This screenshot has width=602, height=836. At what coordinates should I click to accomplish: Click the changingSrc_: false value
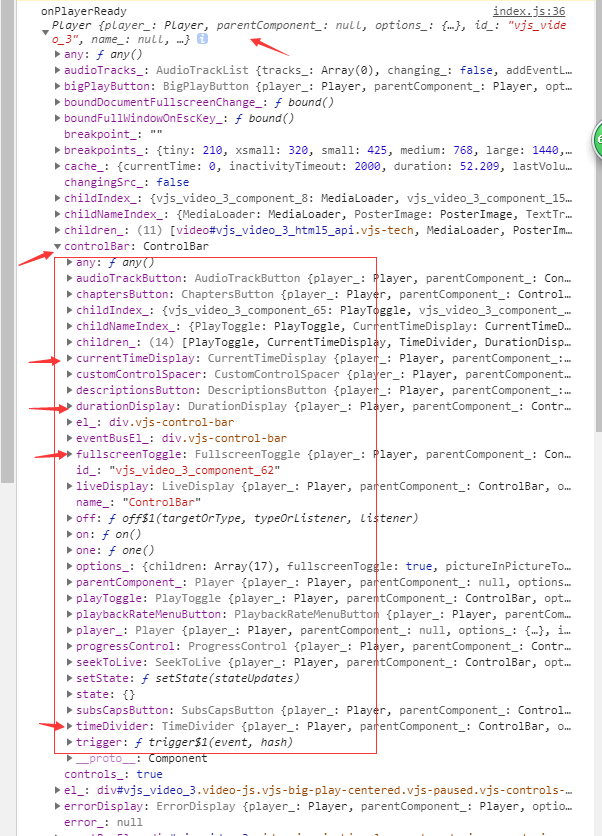[172, 182]
